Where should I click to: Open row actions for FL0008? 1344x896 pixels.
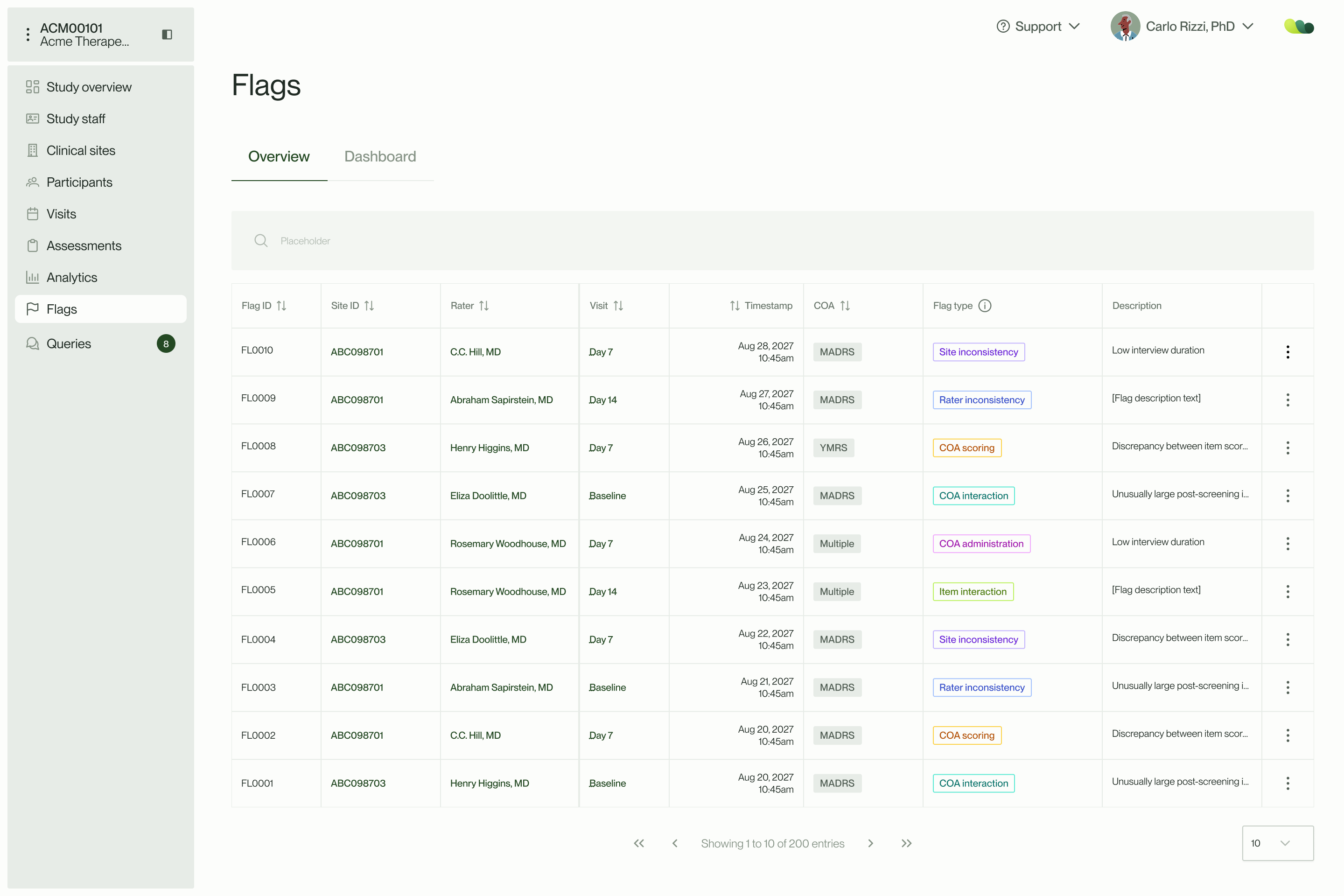pyautogui.click(x=1288, y=448)
